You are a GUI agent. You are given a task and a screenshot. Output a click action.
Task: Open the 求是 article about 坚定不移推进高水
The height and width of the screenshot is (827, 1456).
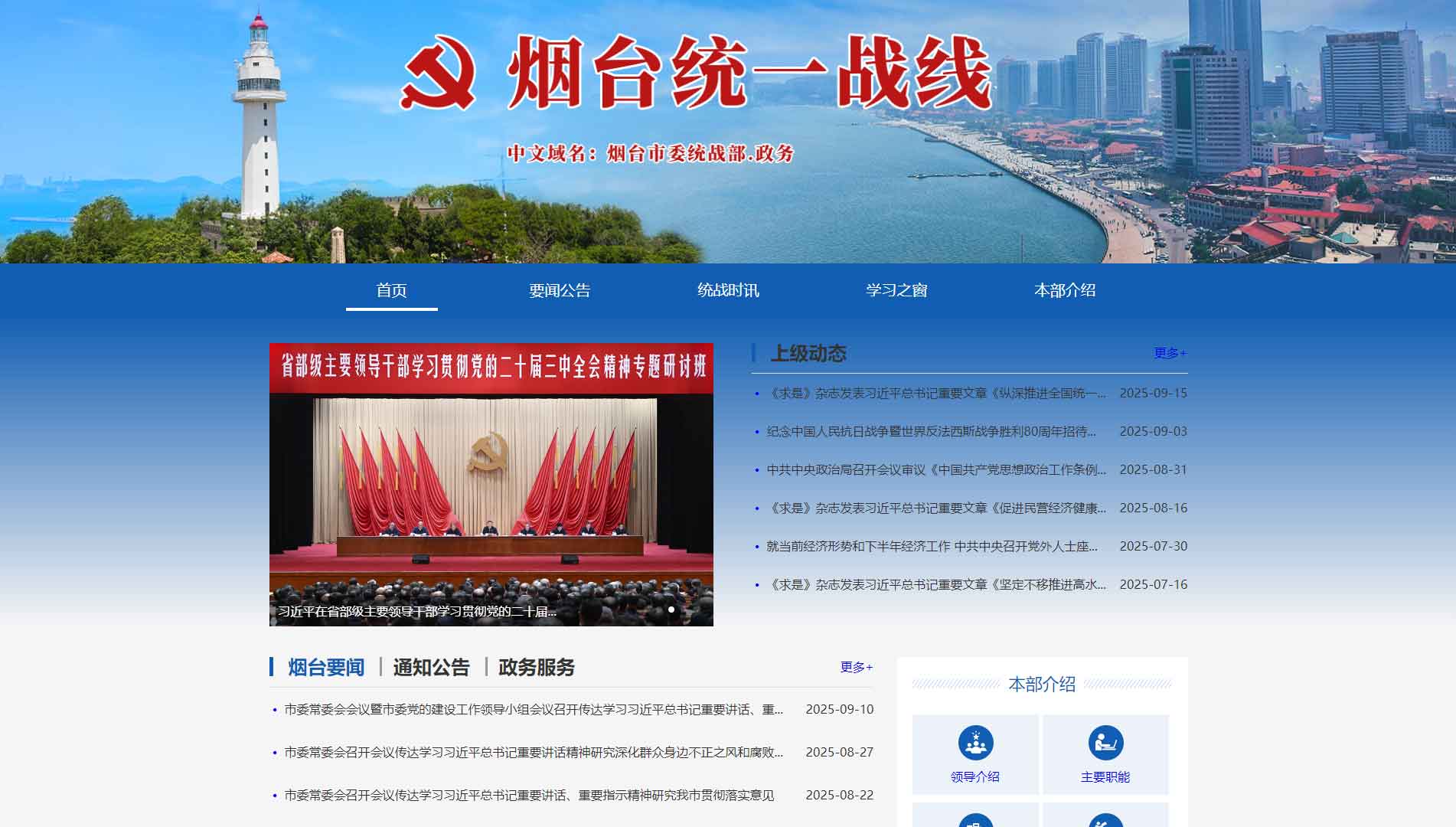(936, 584)
